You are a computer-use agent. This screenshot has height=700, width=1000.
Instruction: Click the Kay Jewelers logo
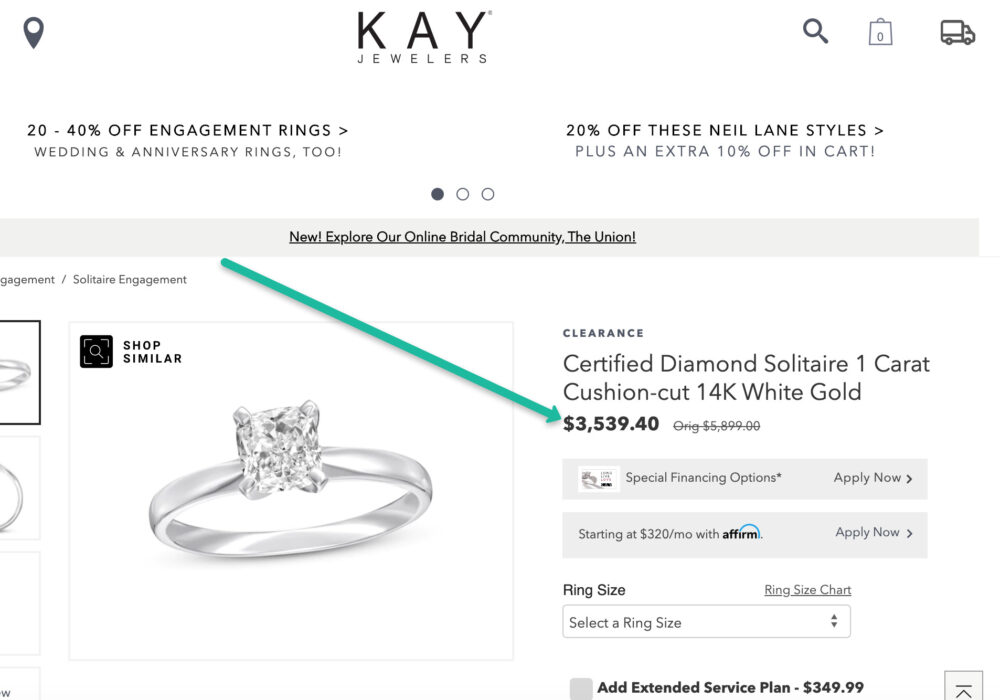[423, 37]
